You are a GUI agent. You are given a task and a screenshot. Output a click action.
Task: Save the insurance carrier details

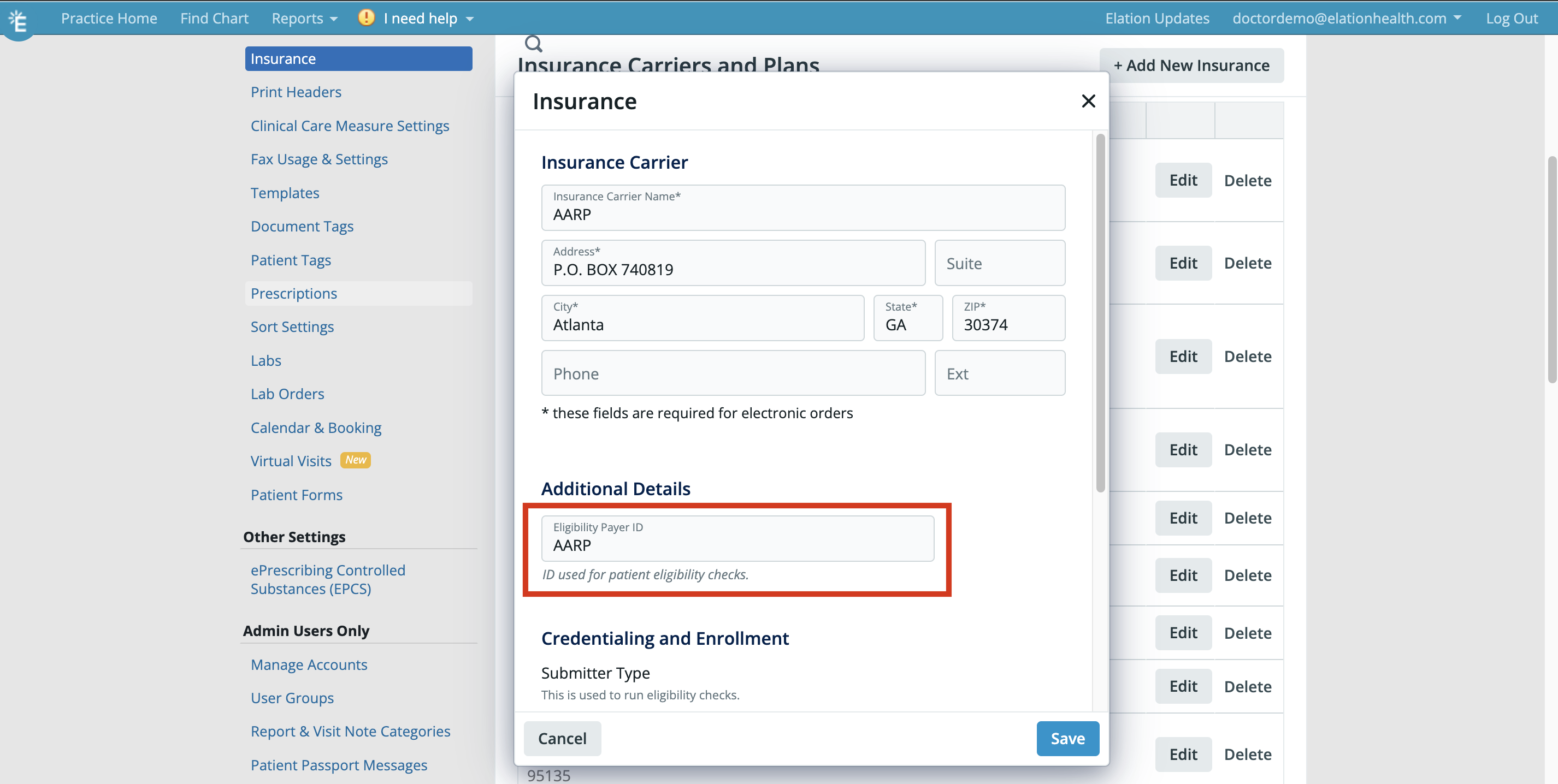tap(1067, 738)
